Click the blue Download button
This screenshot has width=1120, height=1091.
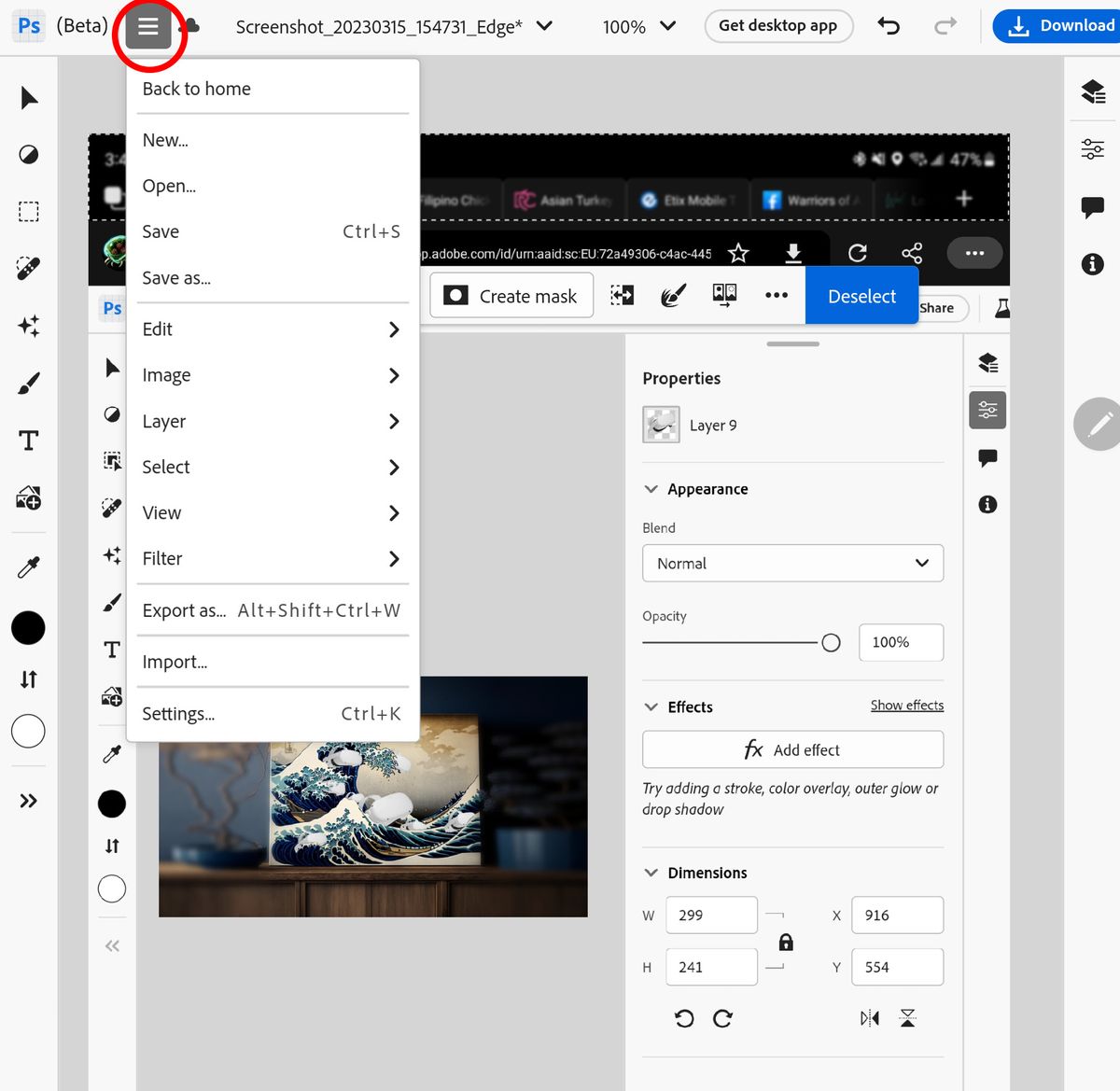pos(1057,26)
